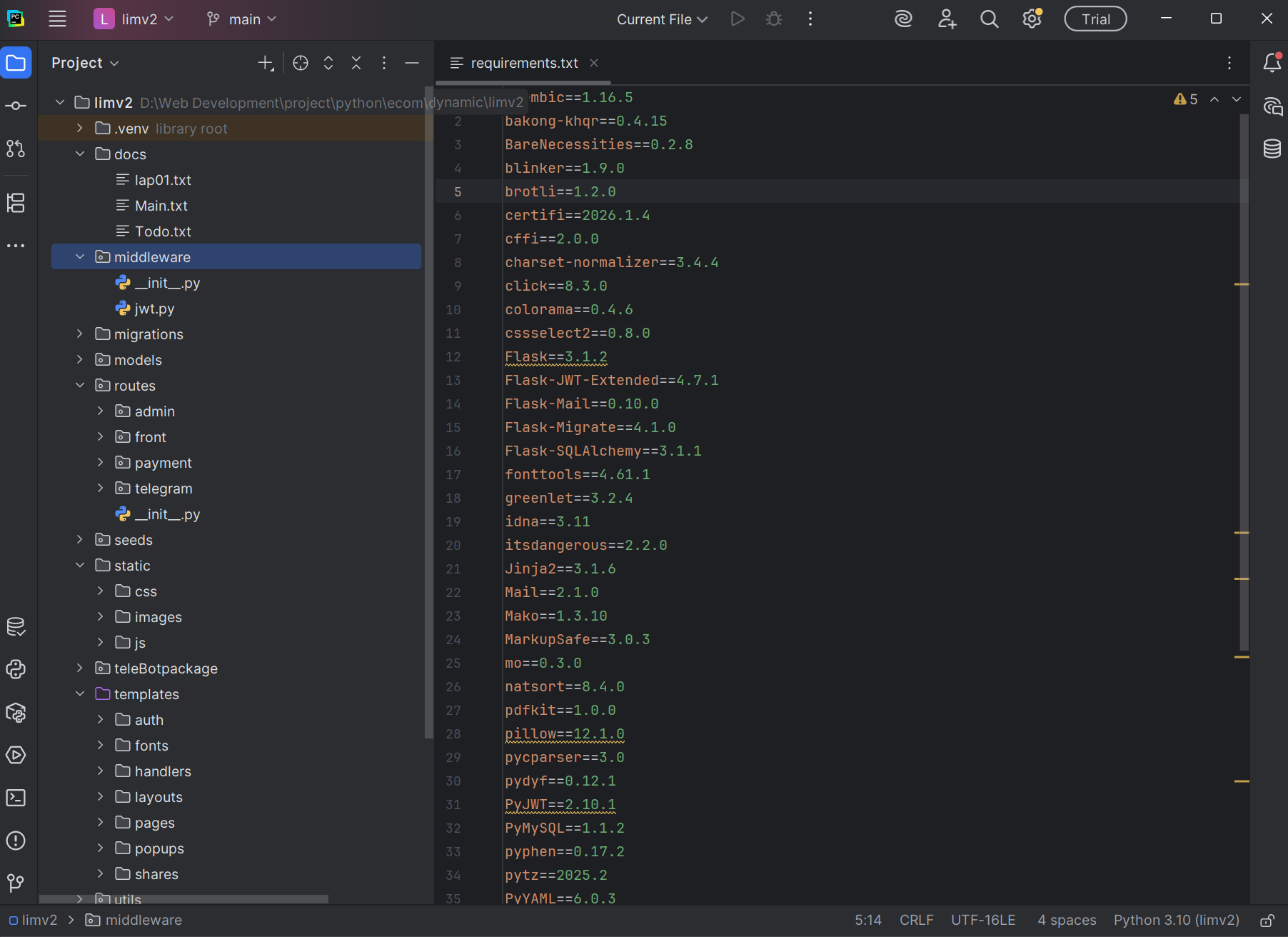
Task: Open the Services tool window
Action: tap(16, 755)
